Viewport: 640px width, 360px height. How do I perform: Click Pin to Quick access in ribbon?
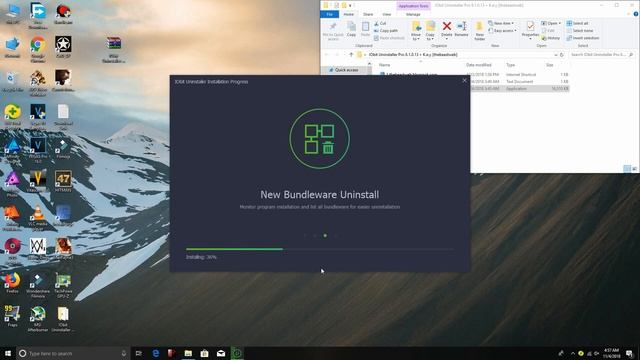(x=333, y=31)
